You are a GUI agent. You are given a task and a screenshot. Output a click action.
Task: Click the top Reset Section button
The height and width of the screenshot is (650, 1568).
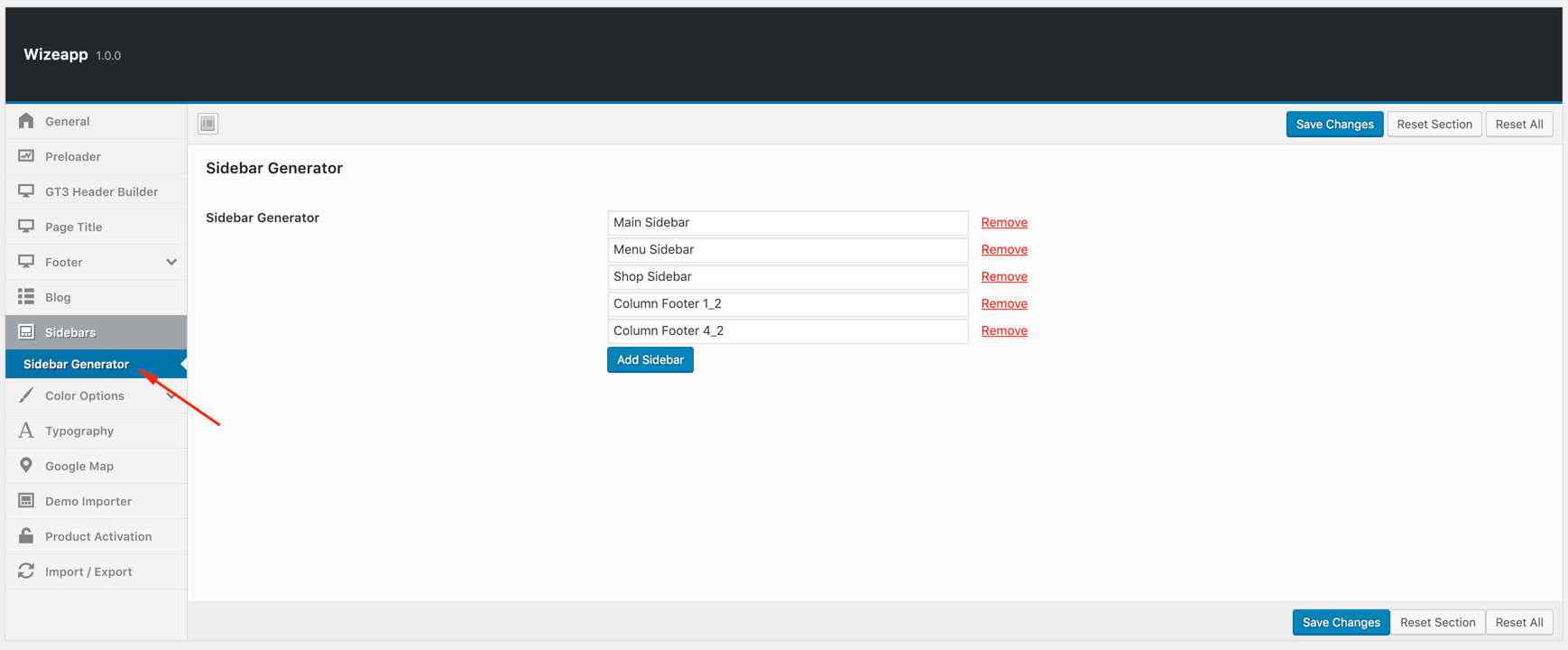click(1434, 125)
